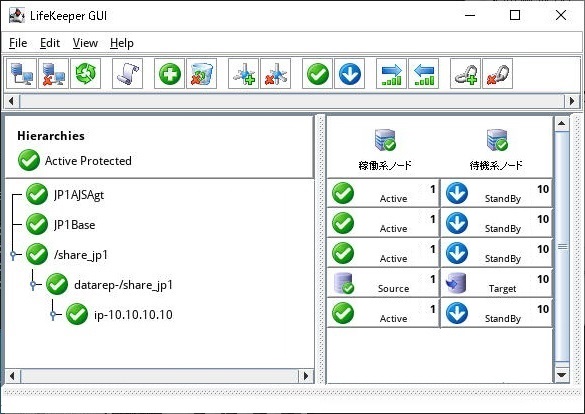Select the JP1Base resource in hierarchy tree
585x414 pixels.
pyautogui.click(x=74, y=225)
